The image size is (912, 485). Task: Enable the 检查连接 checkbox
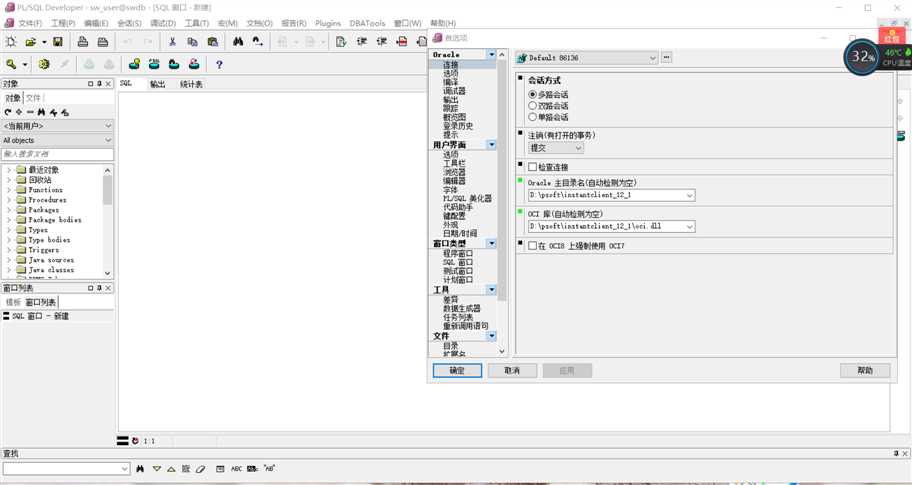tap(532, 167)
